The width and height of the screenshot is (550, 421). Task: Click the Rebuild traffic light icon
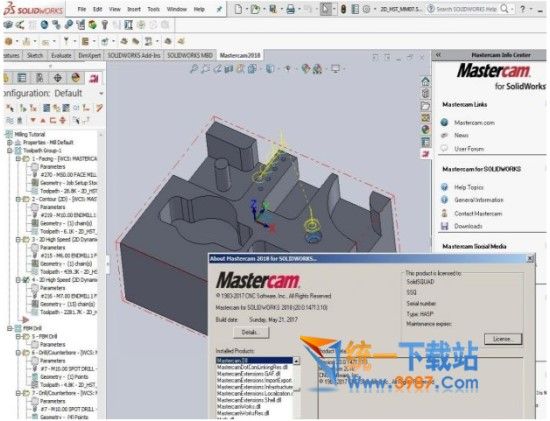pyautogui.click(x=343, y=9)
